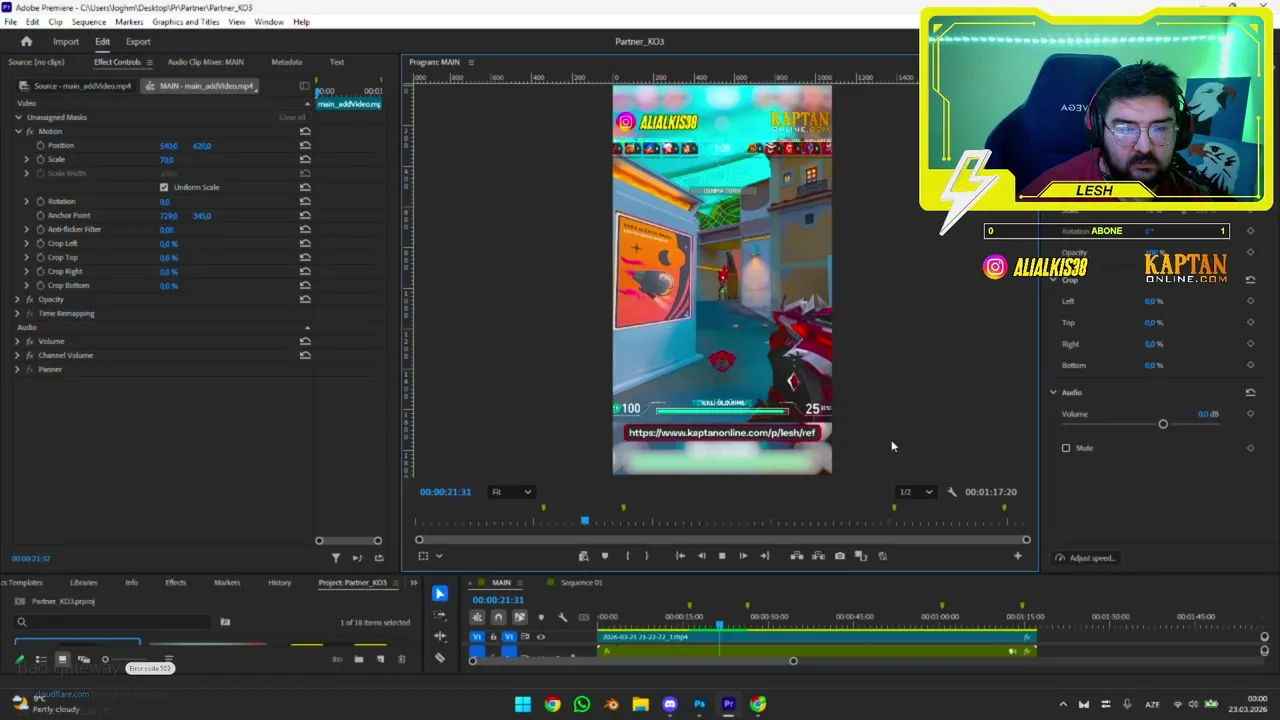The image size is (1280, 720).
Task: Toggle Linked Selection in timeline
Action: tap(519, 618)
